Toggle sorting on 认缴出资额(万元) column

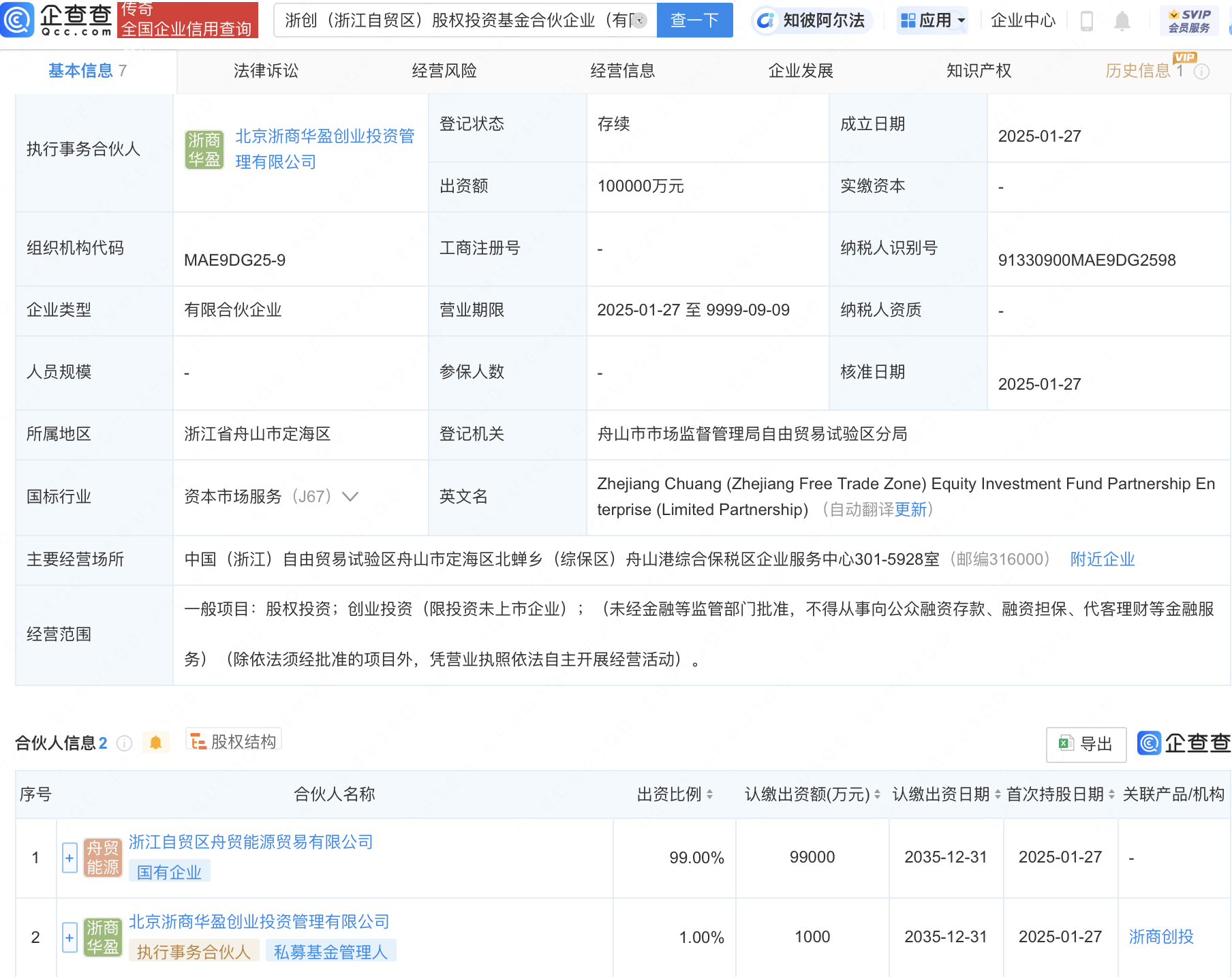(876, 794)
